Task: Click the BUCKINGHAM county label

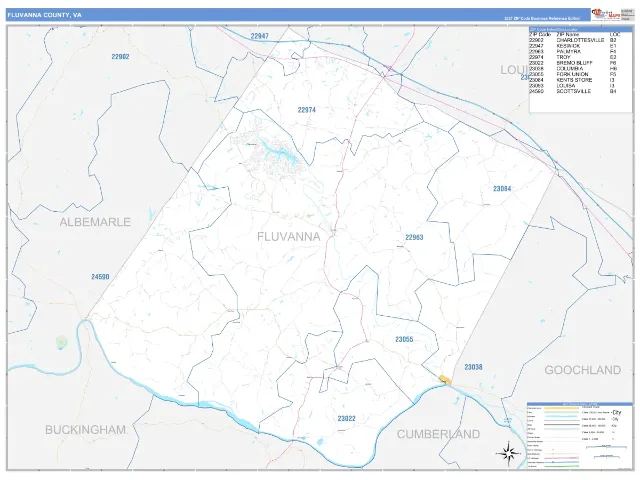Action: pos(85,430)
